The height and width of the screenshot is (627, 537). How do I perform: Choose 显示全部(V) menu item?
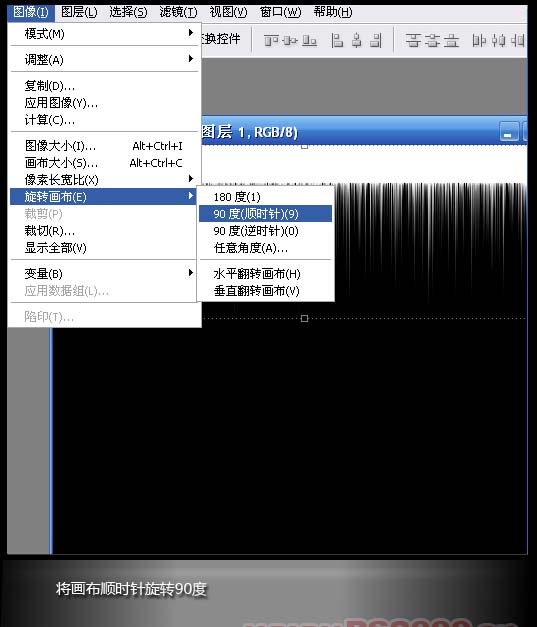point(103,248)
